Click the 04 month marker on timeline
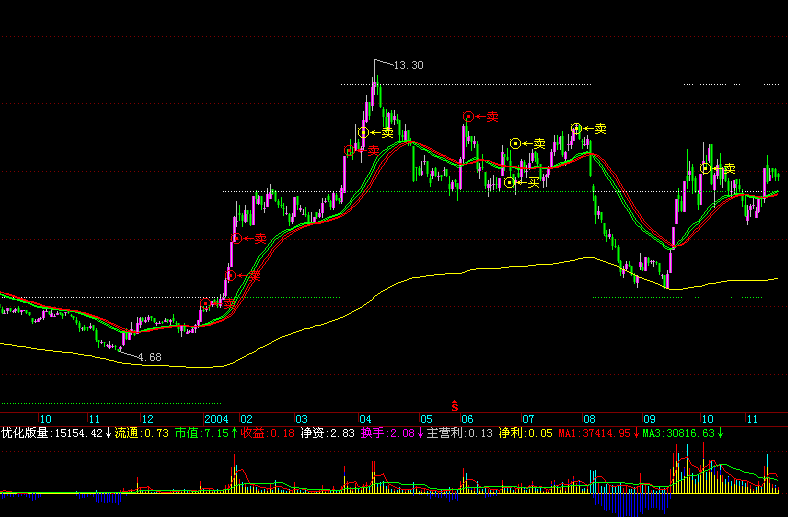Viewport: 788px width, 517px height. point(365,419)
